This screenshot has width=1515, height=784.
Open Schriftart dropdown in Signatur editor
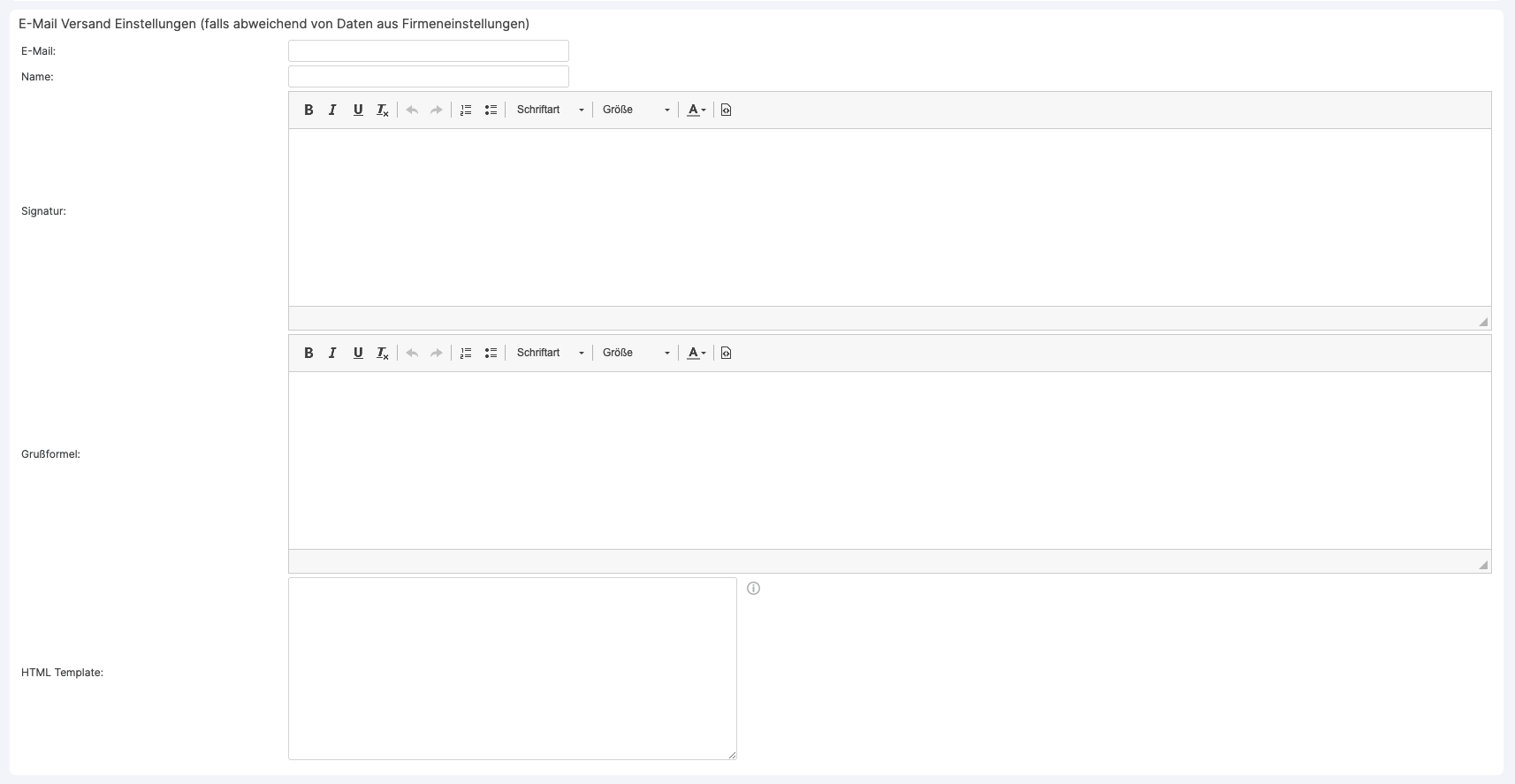point(550,110)
